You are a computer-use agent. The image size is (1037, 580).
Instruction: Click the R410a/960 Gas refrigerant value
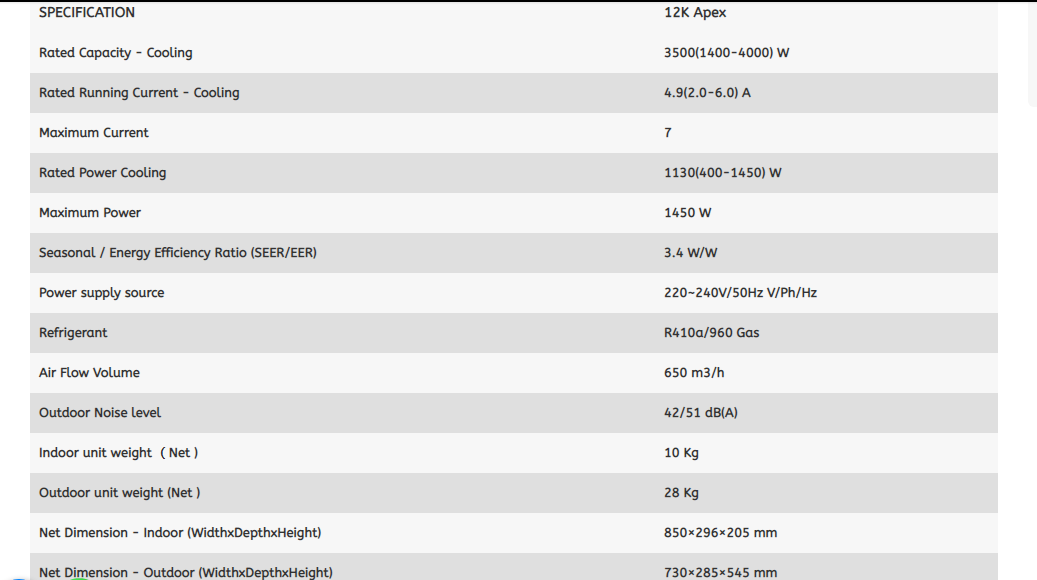[711, 333]
